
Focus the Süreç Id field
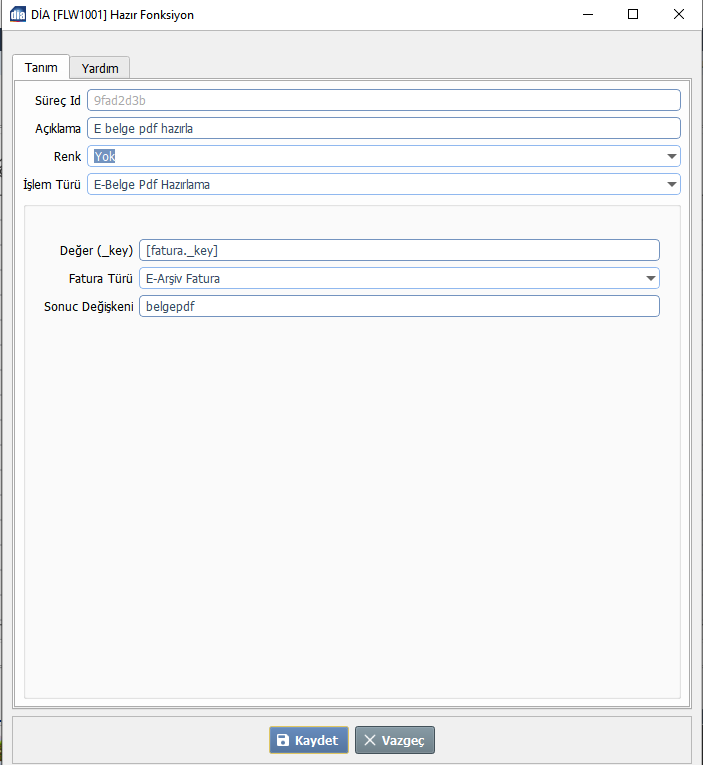coord(383,100)
